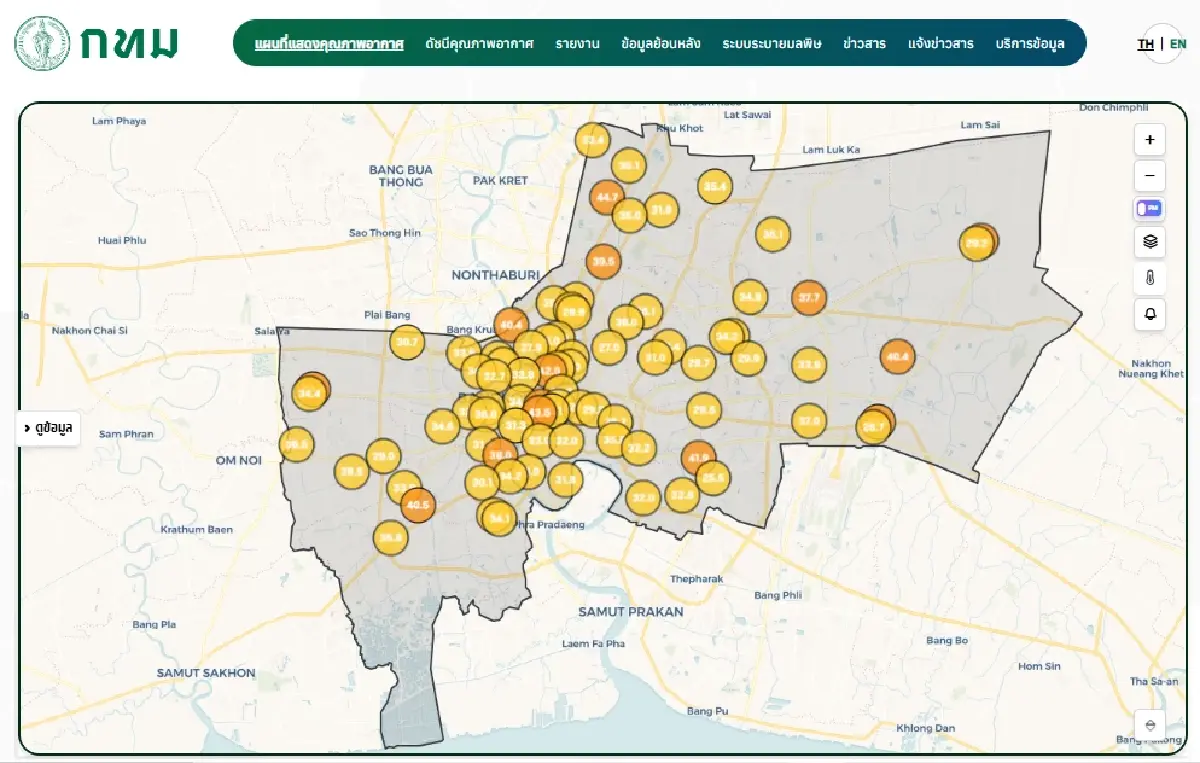1200x763 pixels.
Task: Click the yellow 35.4 station marker
Action: click(x=714, y=186)
